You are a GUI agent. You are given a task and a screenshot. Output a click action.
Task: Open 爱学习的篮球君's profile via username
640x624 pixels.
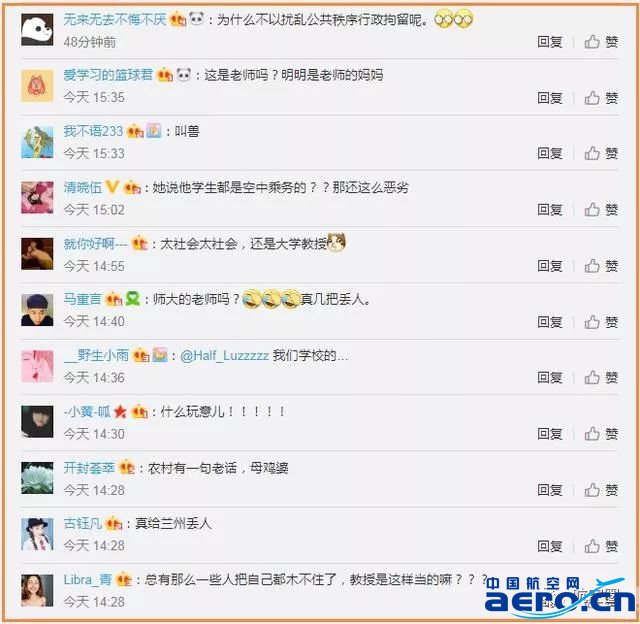(108, 75)
